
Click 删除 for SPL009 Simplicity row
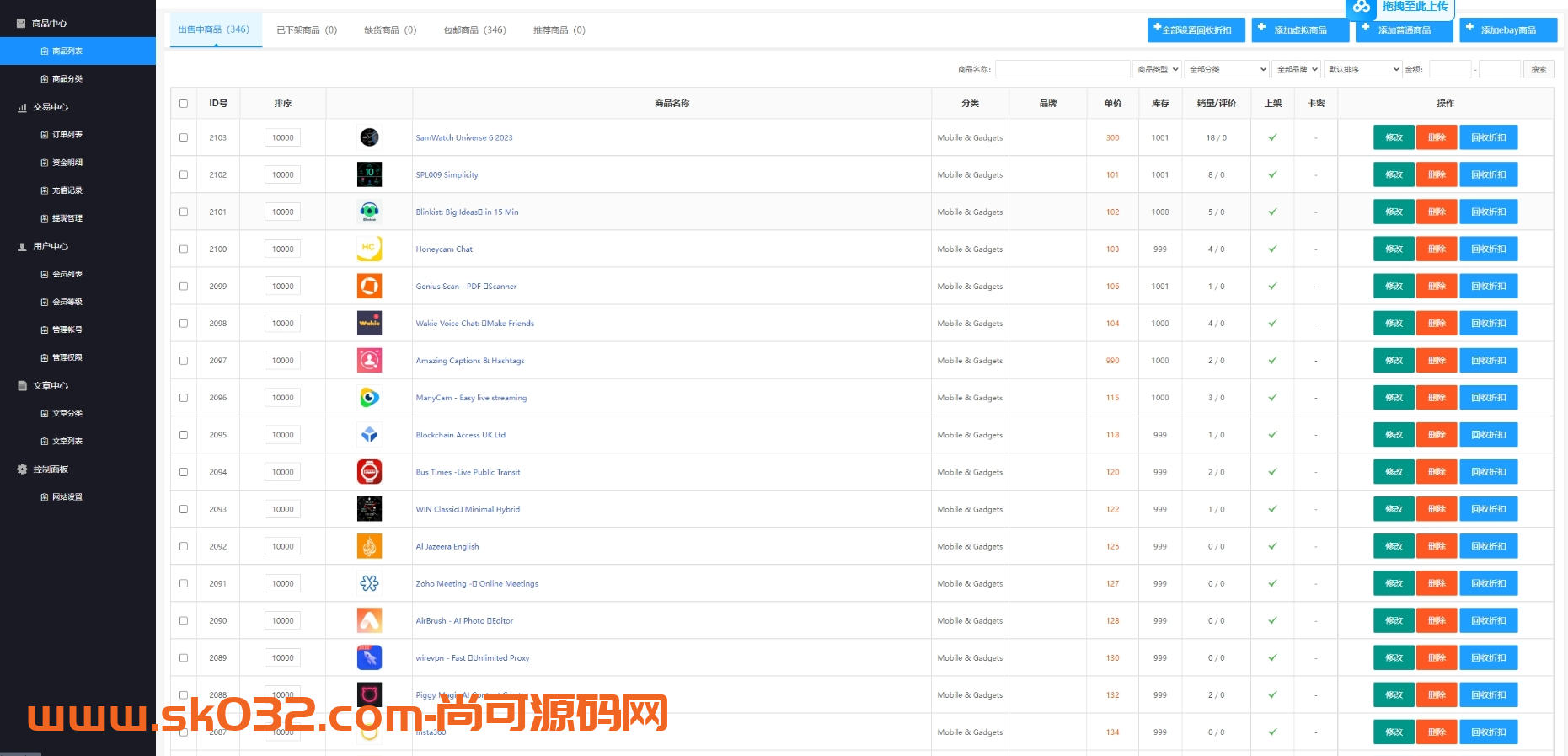(x=1437, y=174)
